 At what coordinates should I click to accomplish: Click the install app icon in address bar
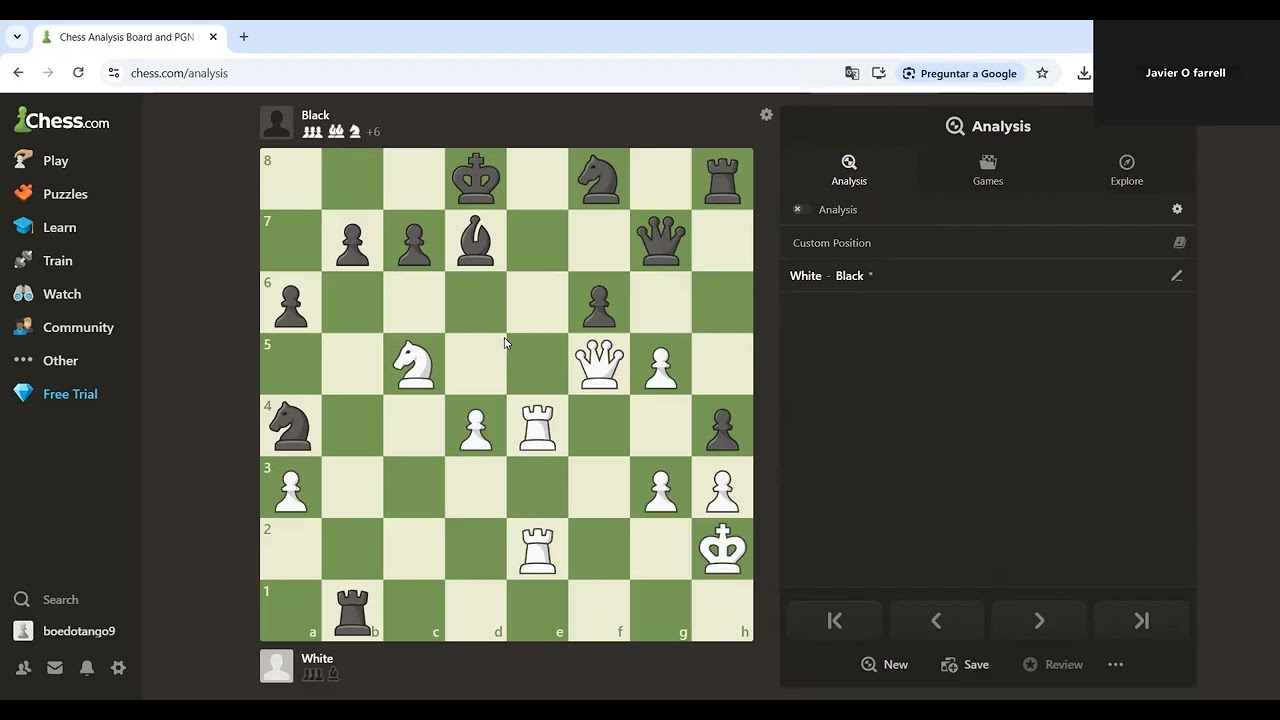coord(879,73)
